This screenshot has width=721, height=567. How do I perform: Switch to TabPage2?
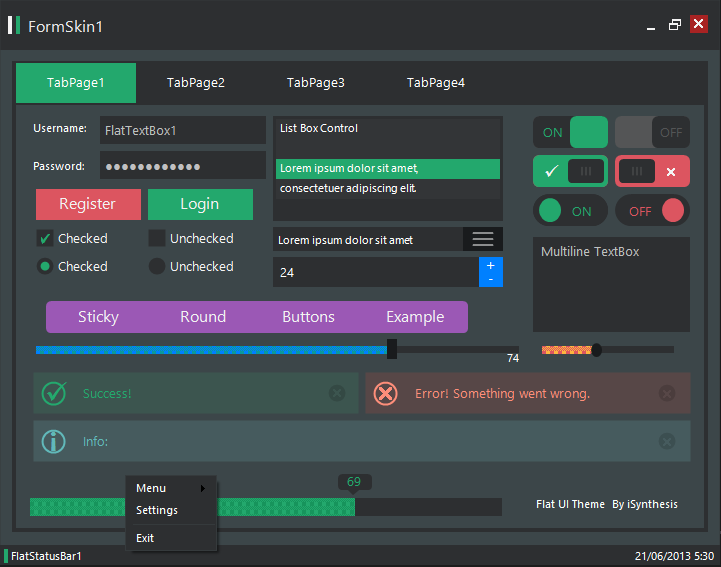point(196,83)
